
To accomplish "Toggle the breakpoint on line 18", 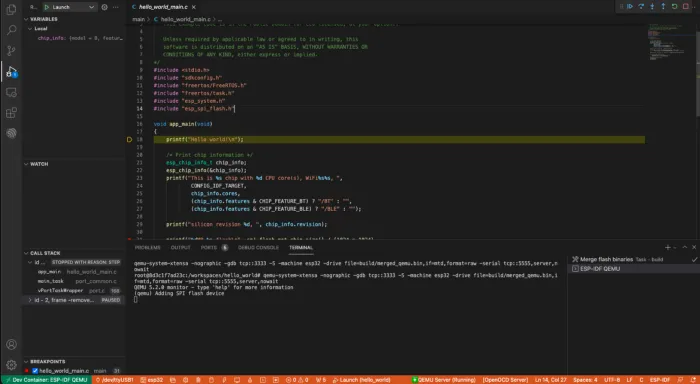I will coord(129,139).
